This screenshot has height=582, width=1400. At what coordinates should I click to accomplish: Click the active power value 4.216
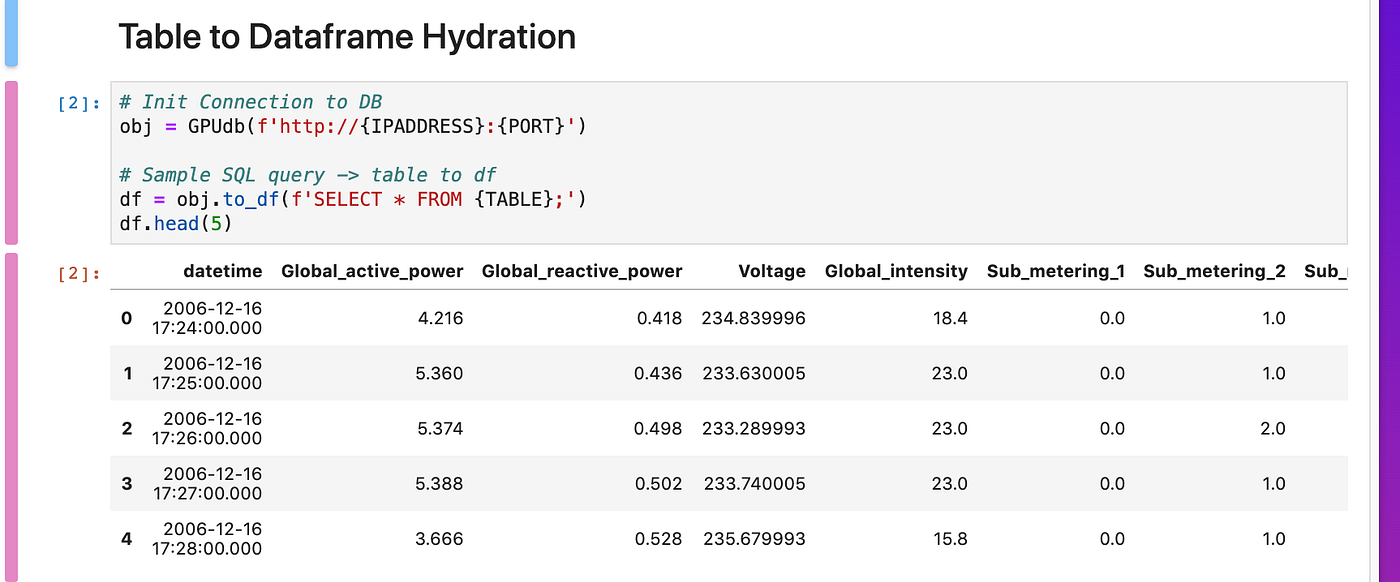(442, 318)
